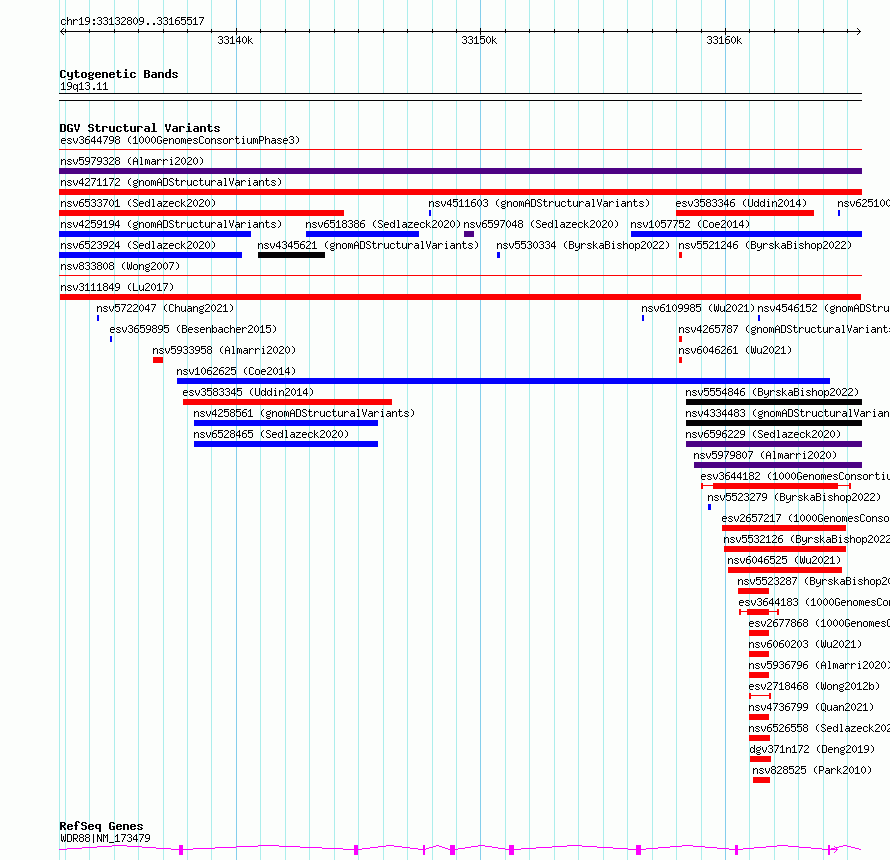This screenshot has height=860, width=890.
Task: Click the red dgv371n172 Deng2019 marker
Action: [761, 759]
